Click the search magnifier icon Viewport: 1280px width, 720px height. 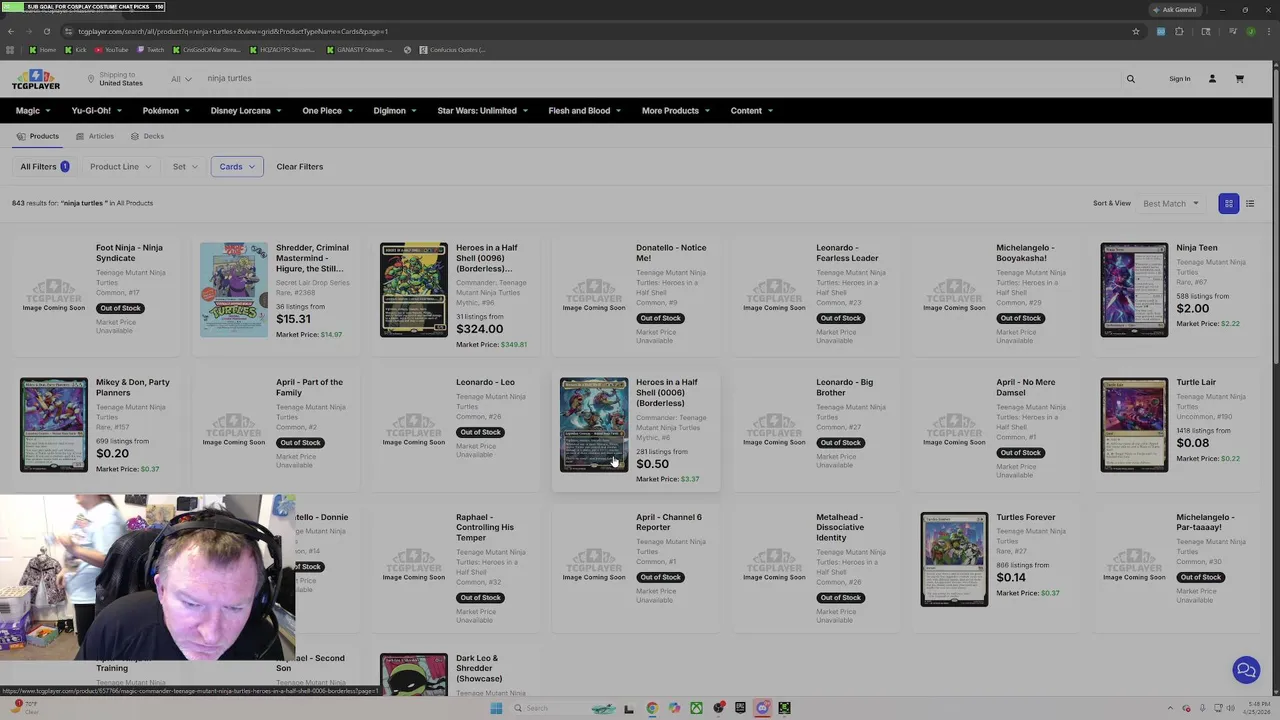[x=1131, y=79]
